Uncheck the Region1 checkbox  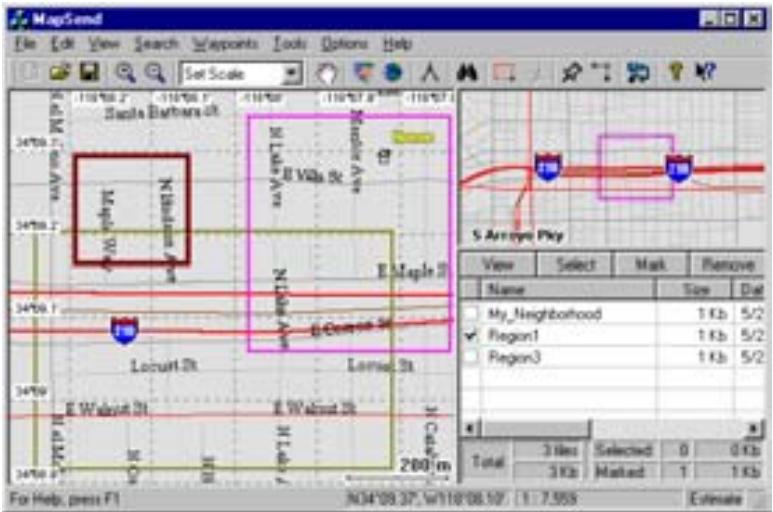point(472,336)
